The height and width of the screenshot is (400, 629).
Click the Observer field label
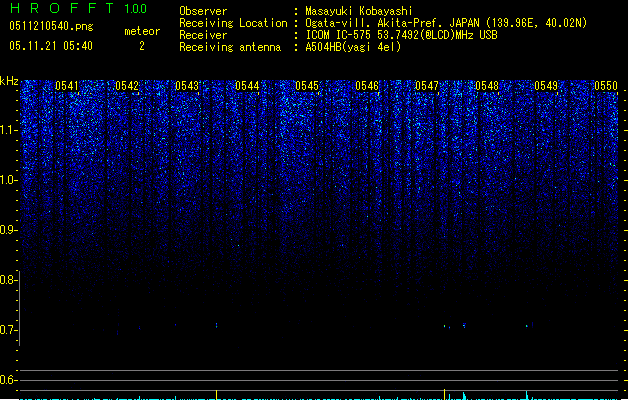click(x=203, y=11)
